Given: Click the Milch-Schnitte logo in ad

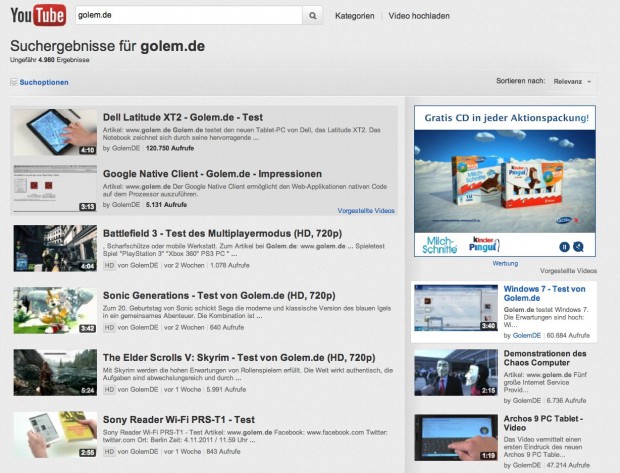Looking at the screenshot, I should pyautogui.click(x=439, y=245).
